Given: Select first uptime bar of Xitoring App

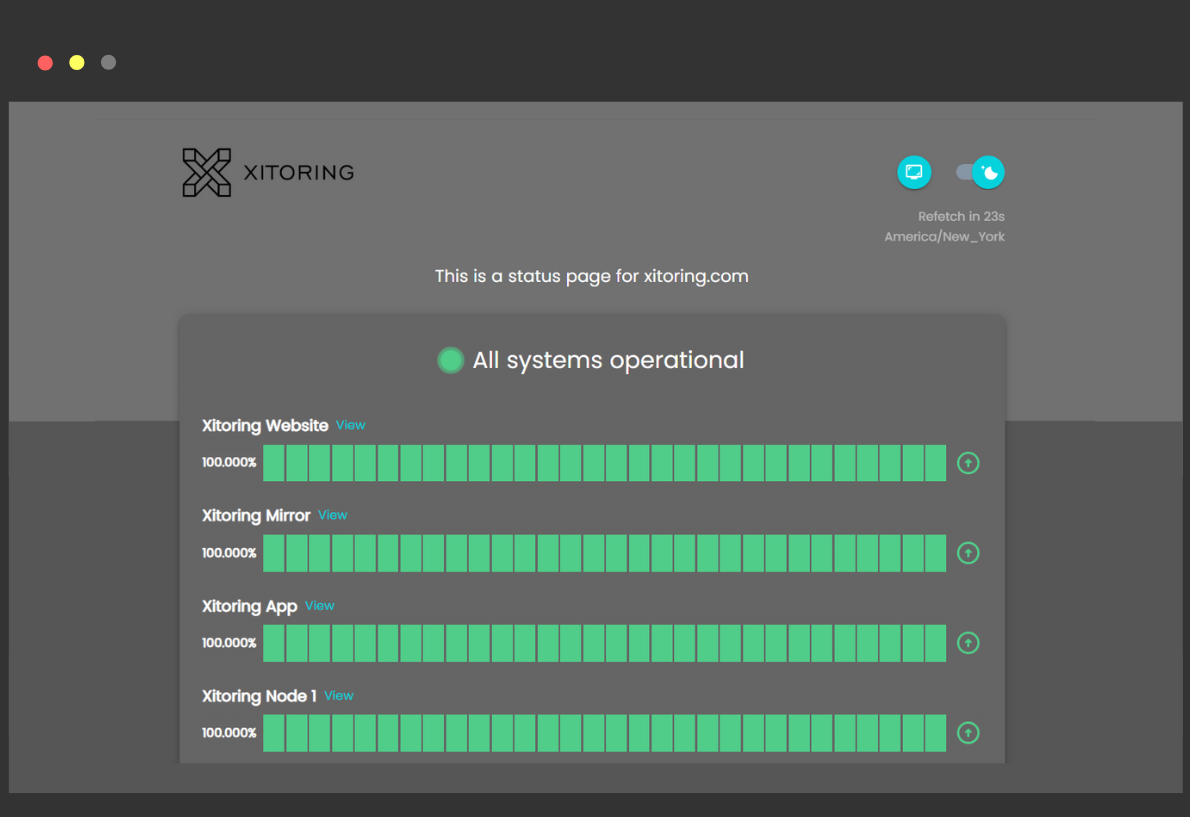Looking at the screenshot, I should [x=273, y=643].
